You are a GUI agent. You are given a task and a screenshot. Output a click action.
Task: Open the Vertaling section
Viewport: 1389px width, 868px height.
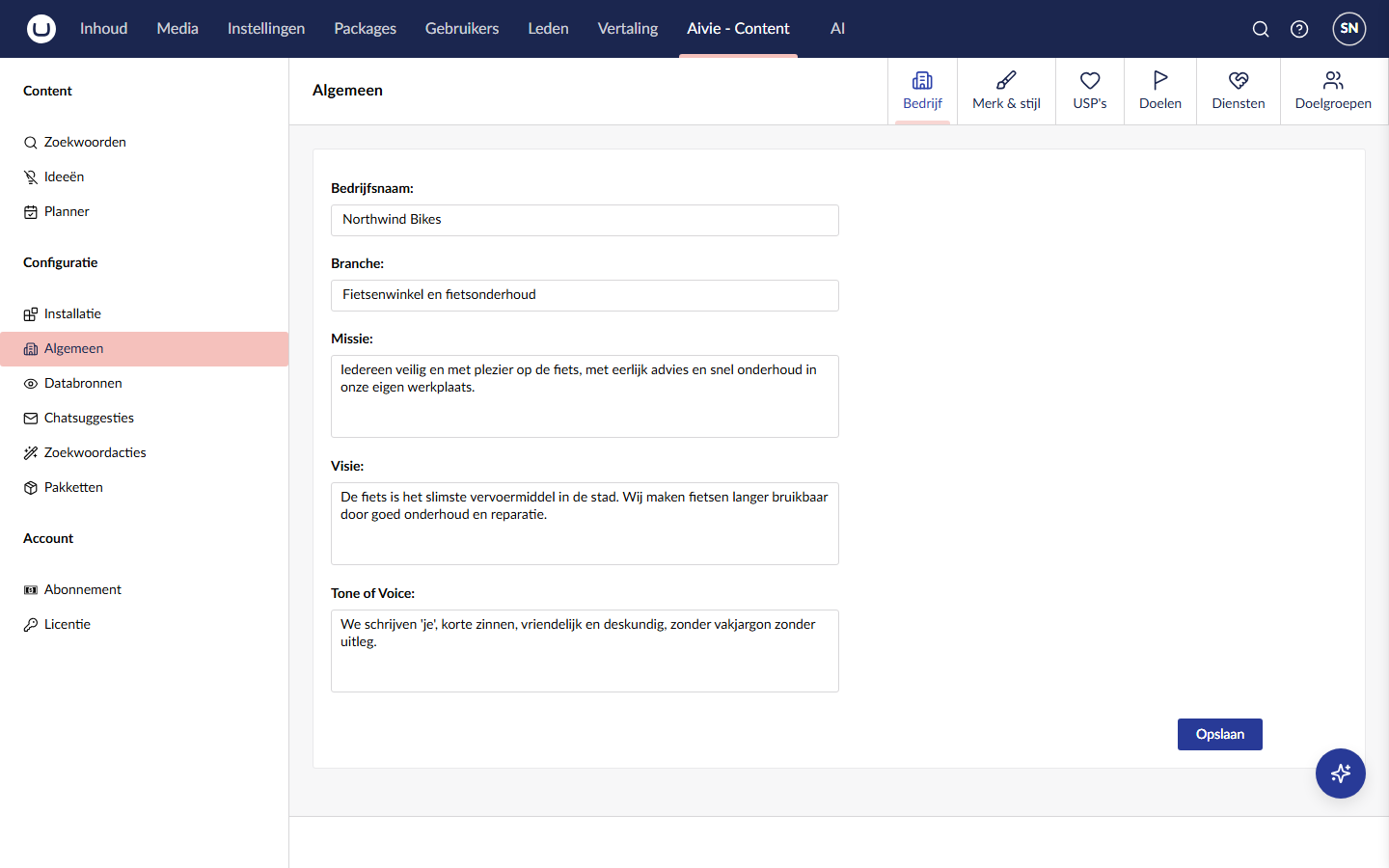628,29
